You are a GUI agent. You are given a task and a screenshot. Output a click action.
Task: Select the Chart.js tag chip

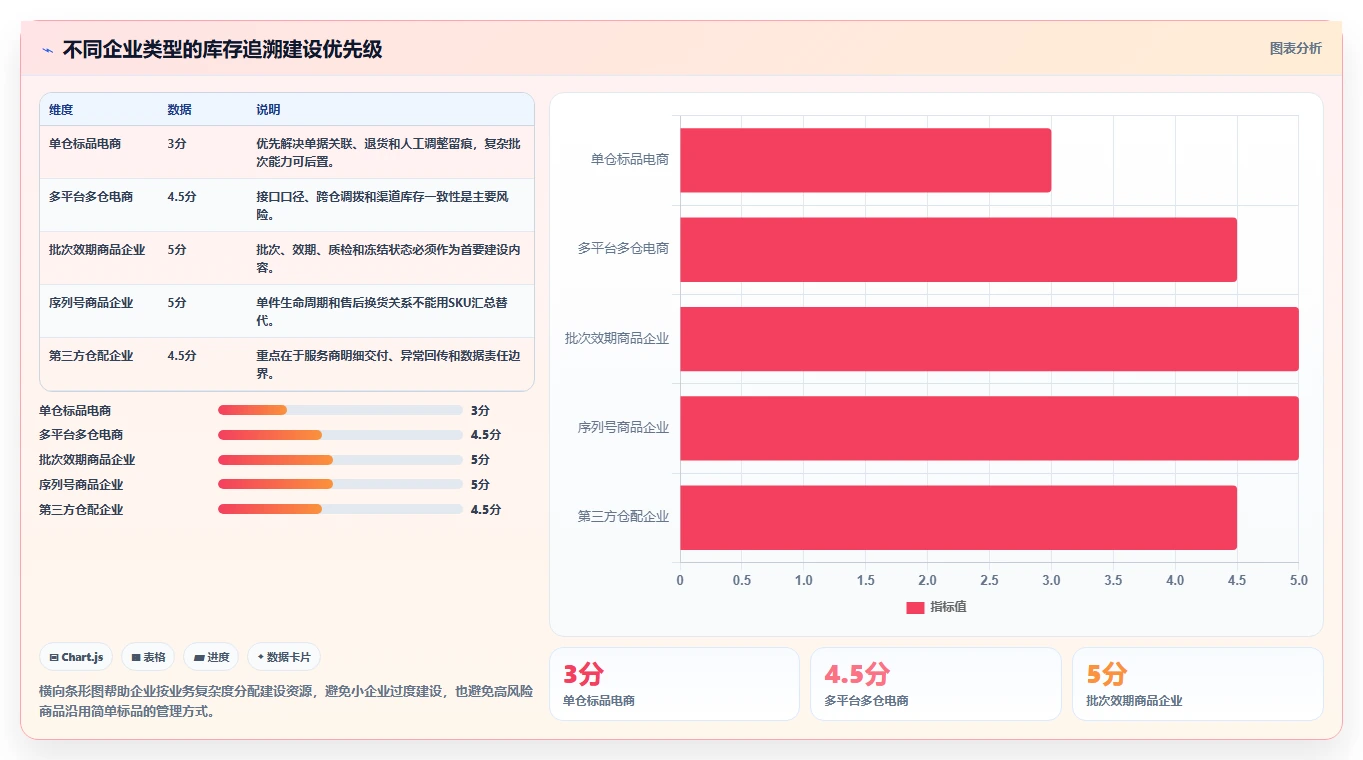click(77, 657)
